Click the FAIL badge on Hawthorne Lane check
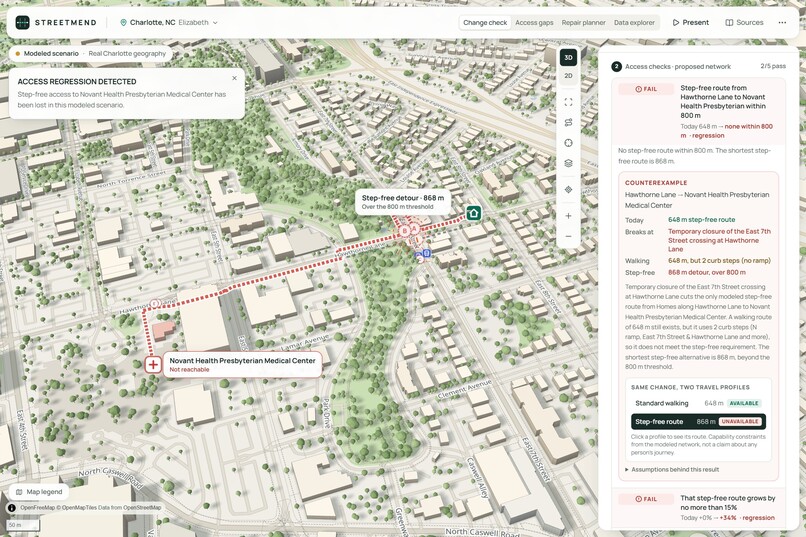This screenshot has width=806, height=537. click(646, 89)
